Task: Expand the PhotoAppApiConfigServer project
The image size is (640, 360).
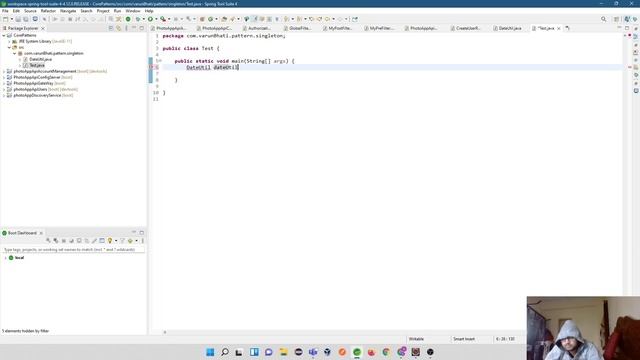Action: tap(4, 77)
